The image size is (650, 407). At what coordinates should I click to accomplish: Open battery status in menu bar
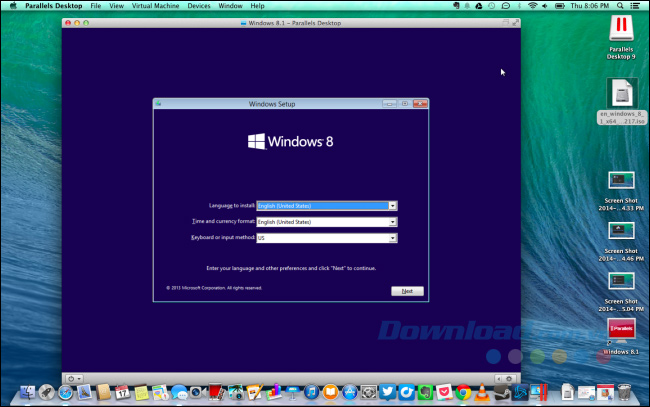point(560,6)
